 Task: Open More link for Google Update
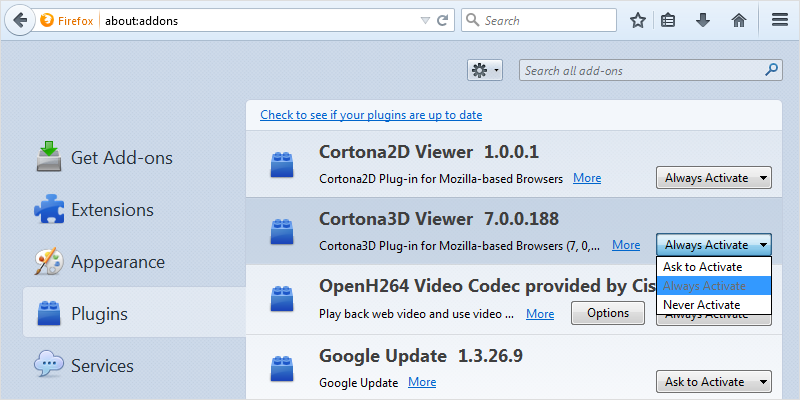[422, 382]
